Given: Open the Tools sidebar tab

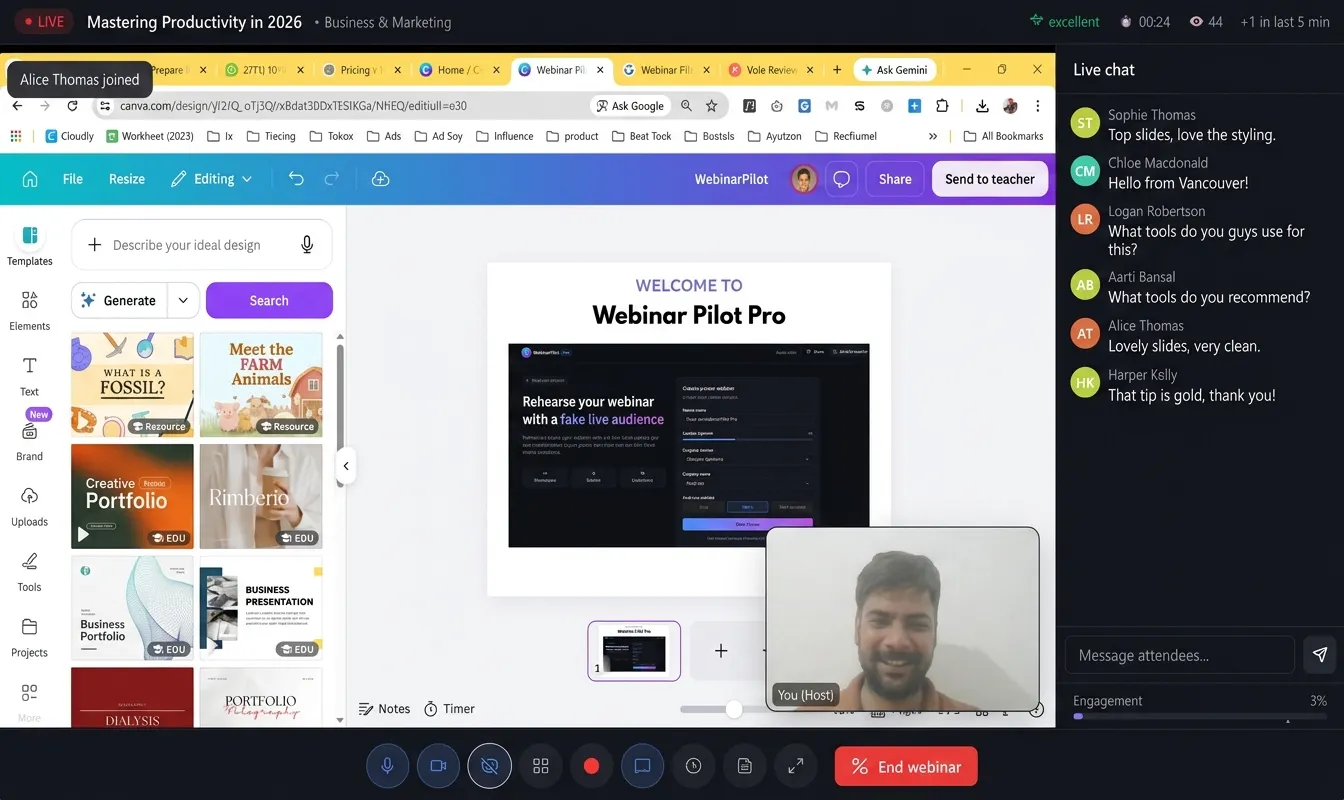Looking at the screenshot, I should [x=30, y=571].
